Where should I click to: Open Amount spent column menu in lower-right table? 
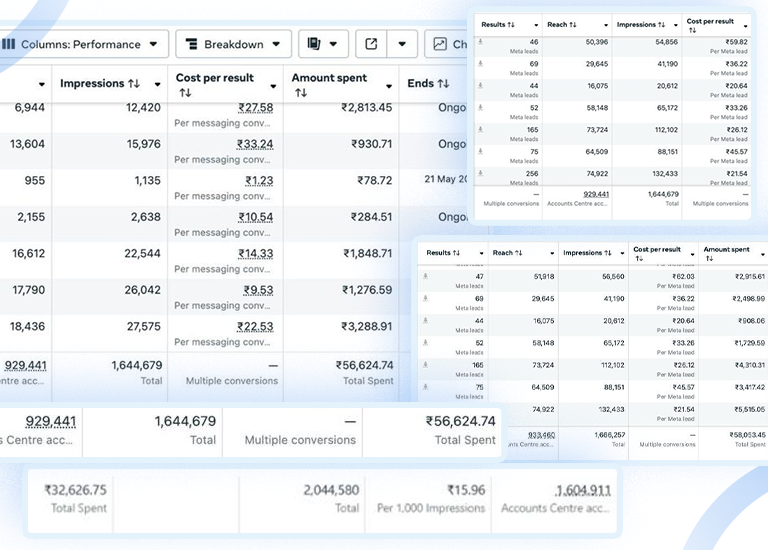coord(761,254)
